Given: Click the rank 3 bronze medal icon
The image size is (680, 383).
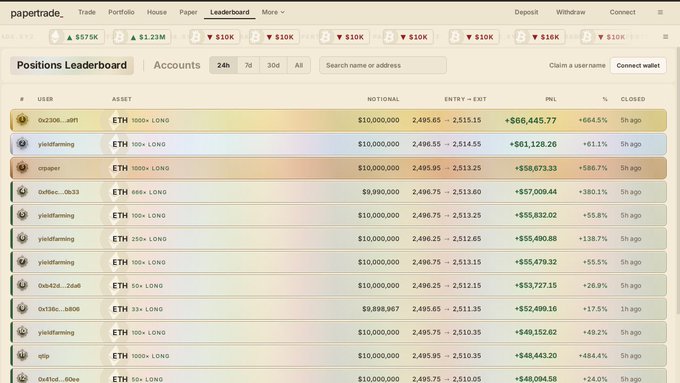Looking at the screenshot, I should point(22,167).
